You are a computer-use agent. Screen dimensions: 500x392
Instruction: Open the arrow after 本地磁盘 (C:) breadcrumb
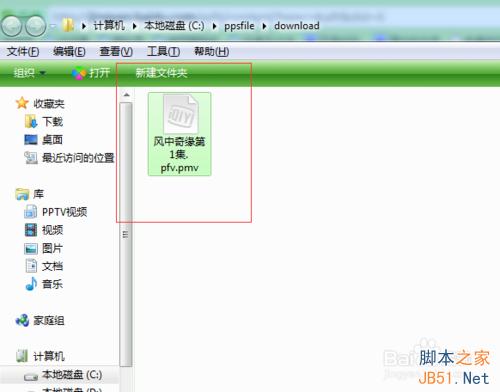(x=214, y=26)
